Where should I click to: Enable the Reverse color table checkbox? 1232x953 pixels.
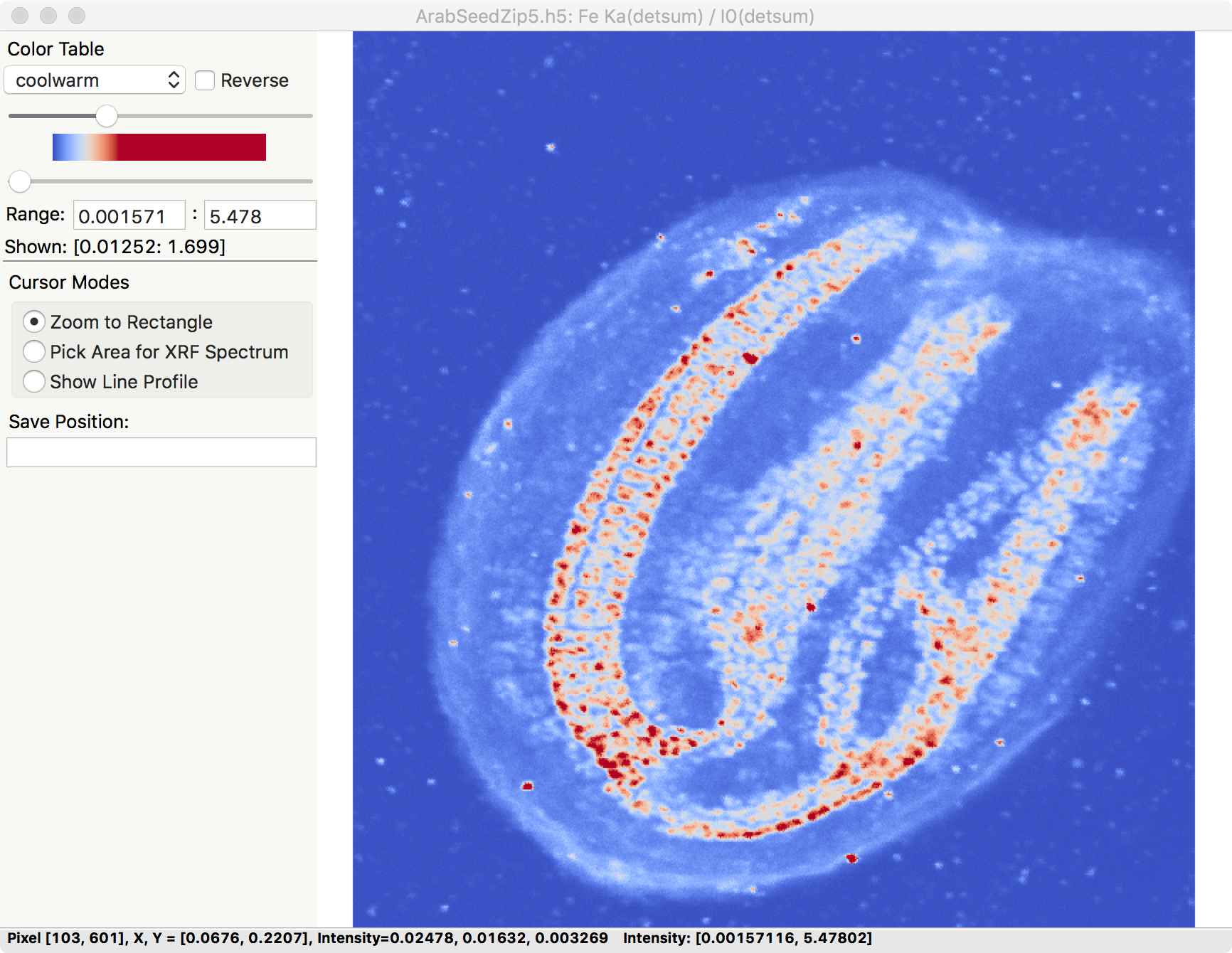[205, 80]
